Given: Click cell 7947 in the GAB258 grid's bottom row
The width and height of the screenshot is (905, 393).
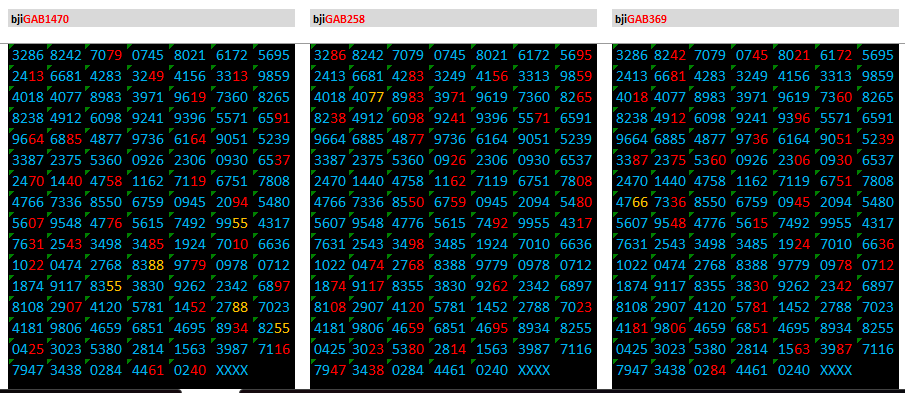Looking at the screenshot, I should point(330,370).
